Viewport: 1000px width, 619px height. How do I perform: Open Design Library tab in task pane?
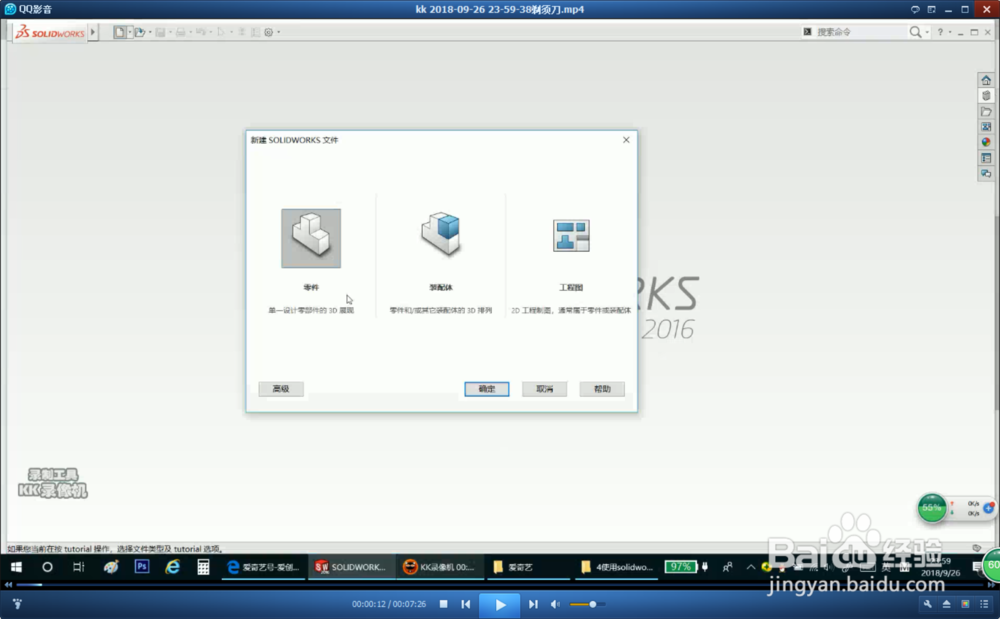click(x=986, y=96)
